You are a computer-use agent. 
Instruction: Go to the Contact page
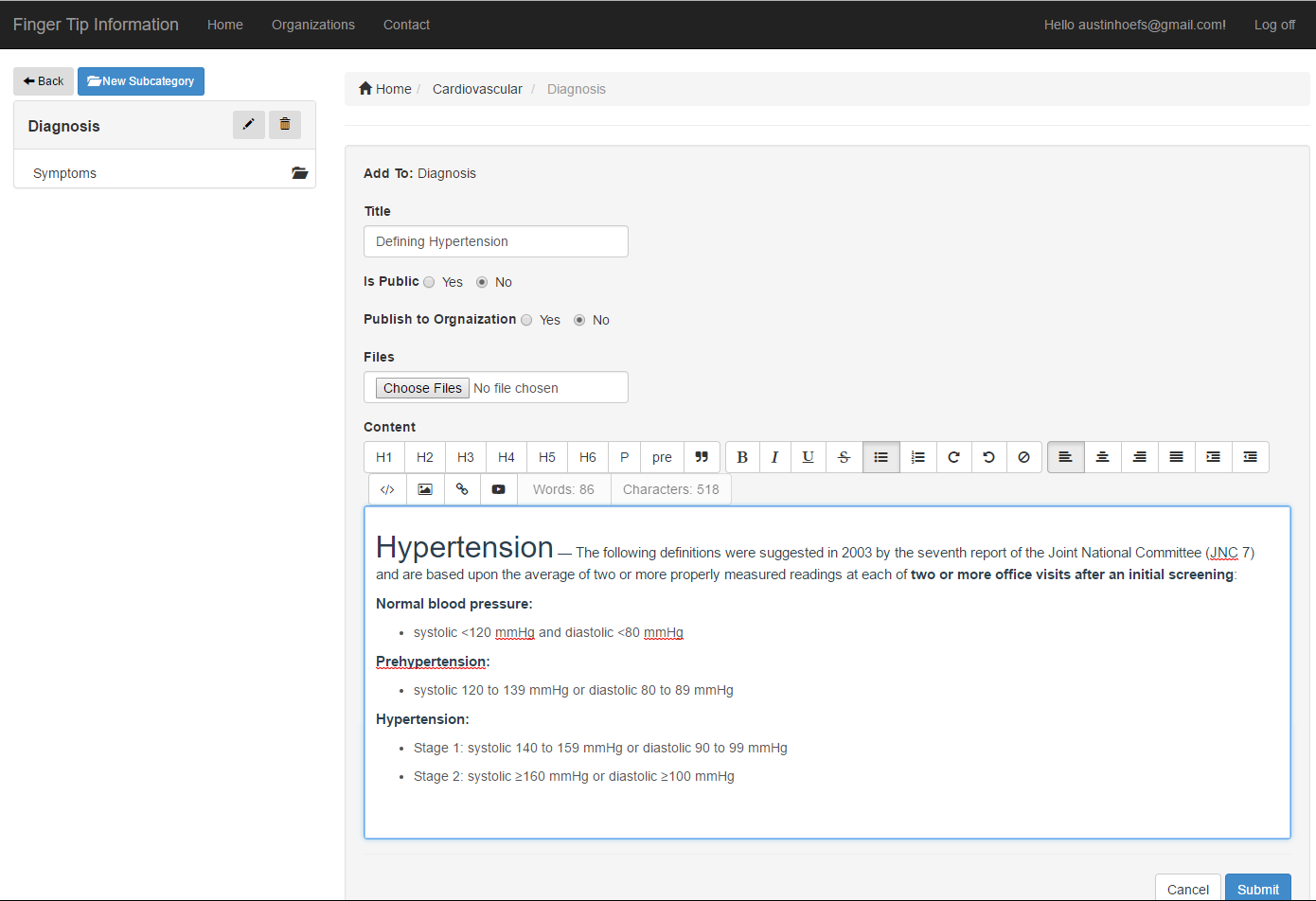(406, 25)
